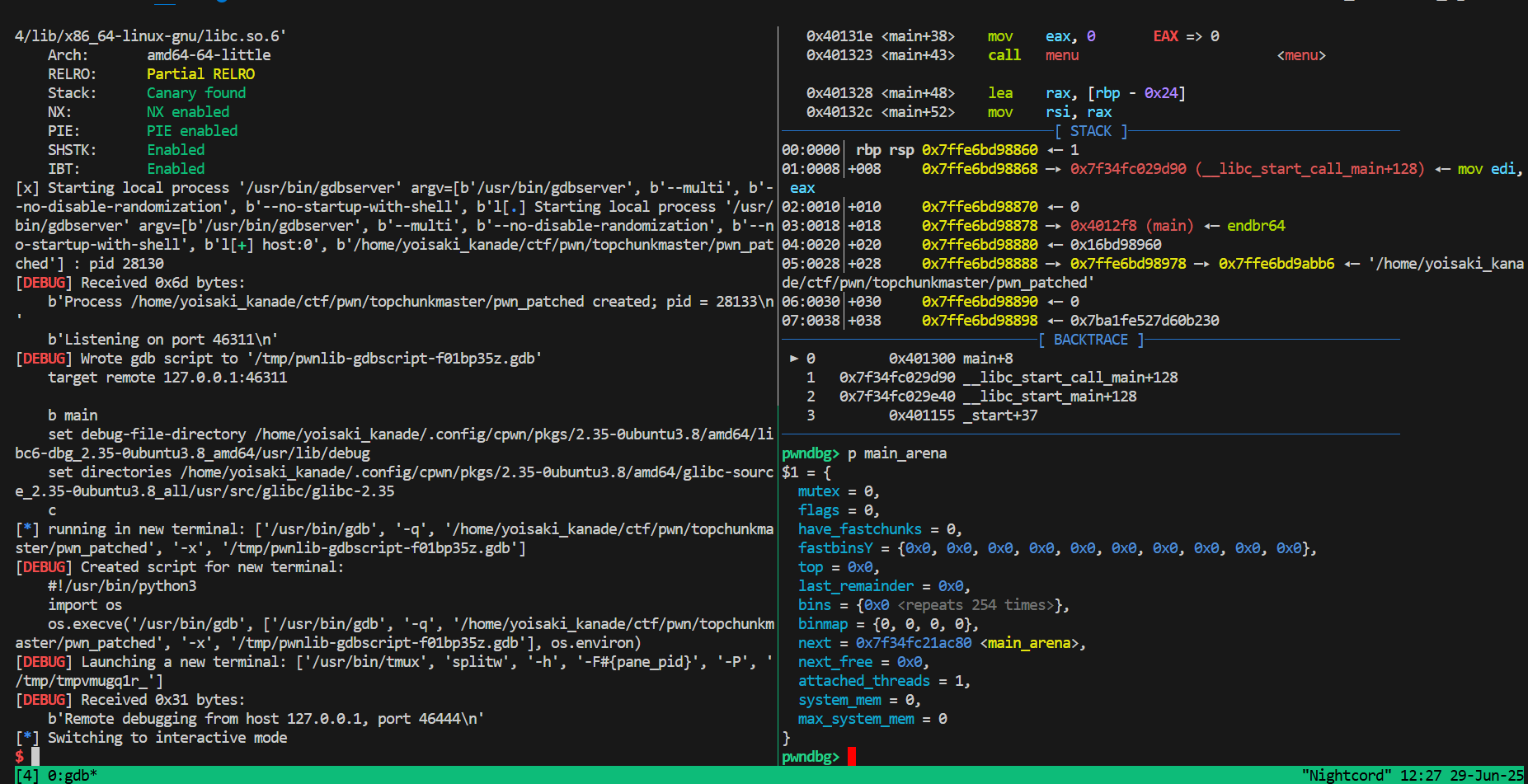Click the "p main_arena" command text
The height and width of the screenshot is (784, 1528).
click(x=896, y=453)
